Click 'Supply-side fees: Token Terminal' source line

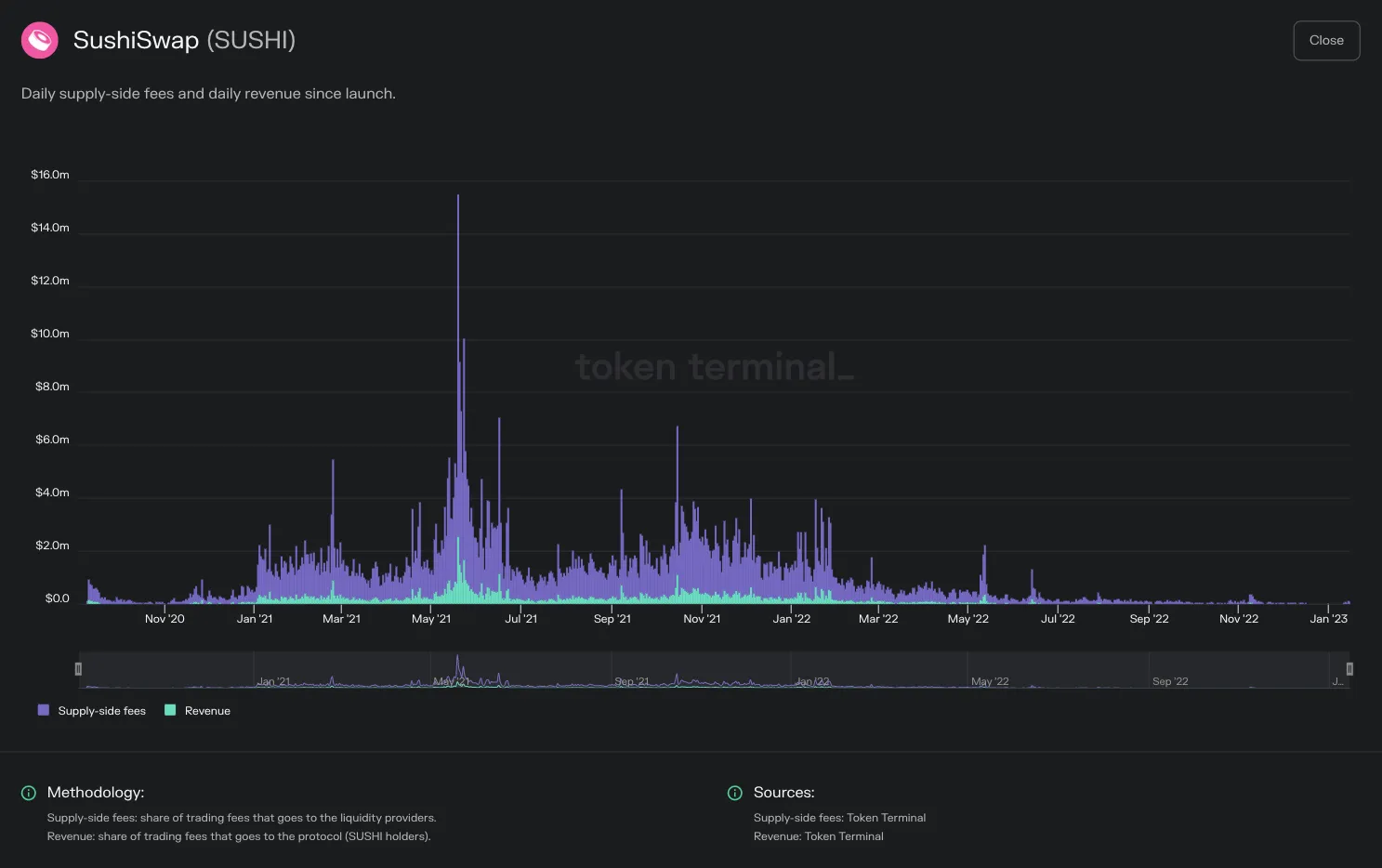840,818
